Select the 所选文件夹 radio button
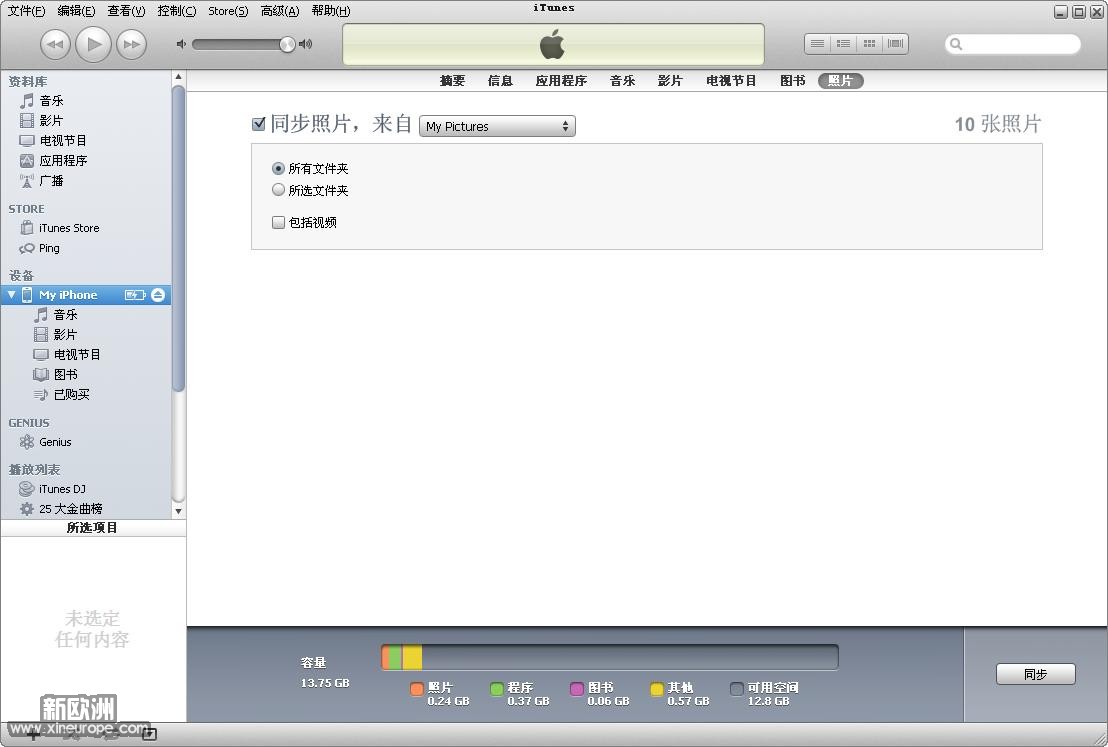The width and height of the screenshot is (1108, 747). [278, 189]
